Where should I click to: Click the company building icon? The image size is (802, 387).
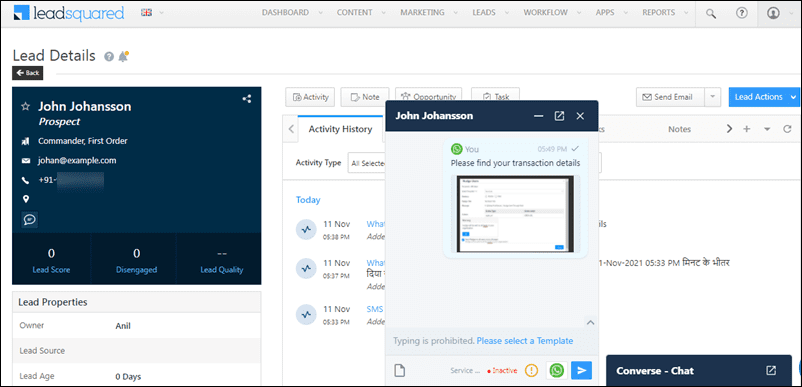[26, 141]
